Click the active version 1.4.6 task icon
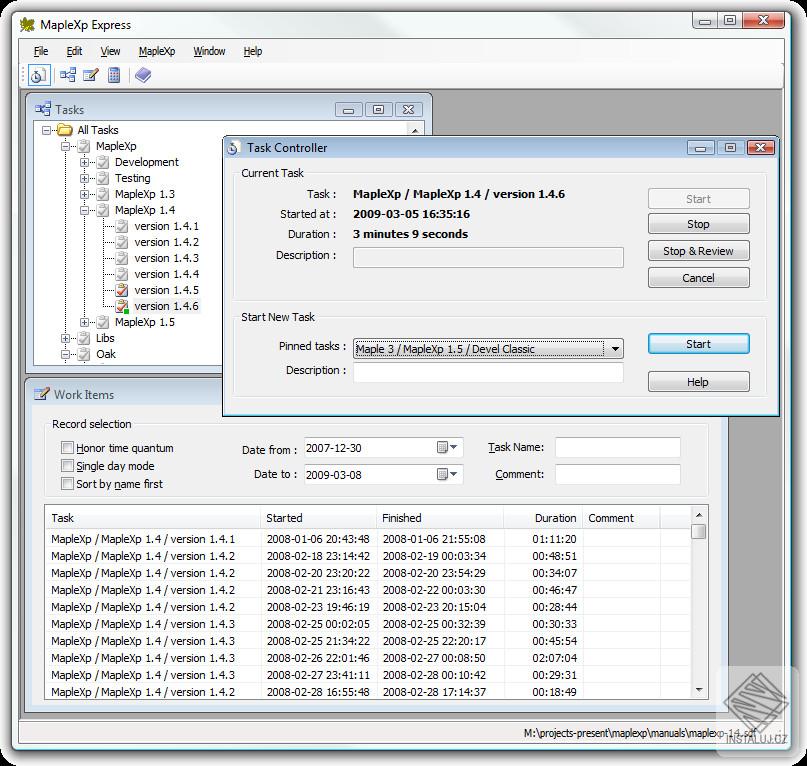 click(121, 306)
